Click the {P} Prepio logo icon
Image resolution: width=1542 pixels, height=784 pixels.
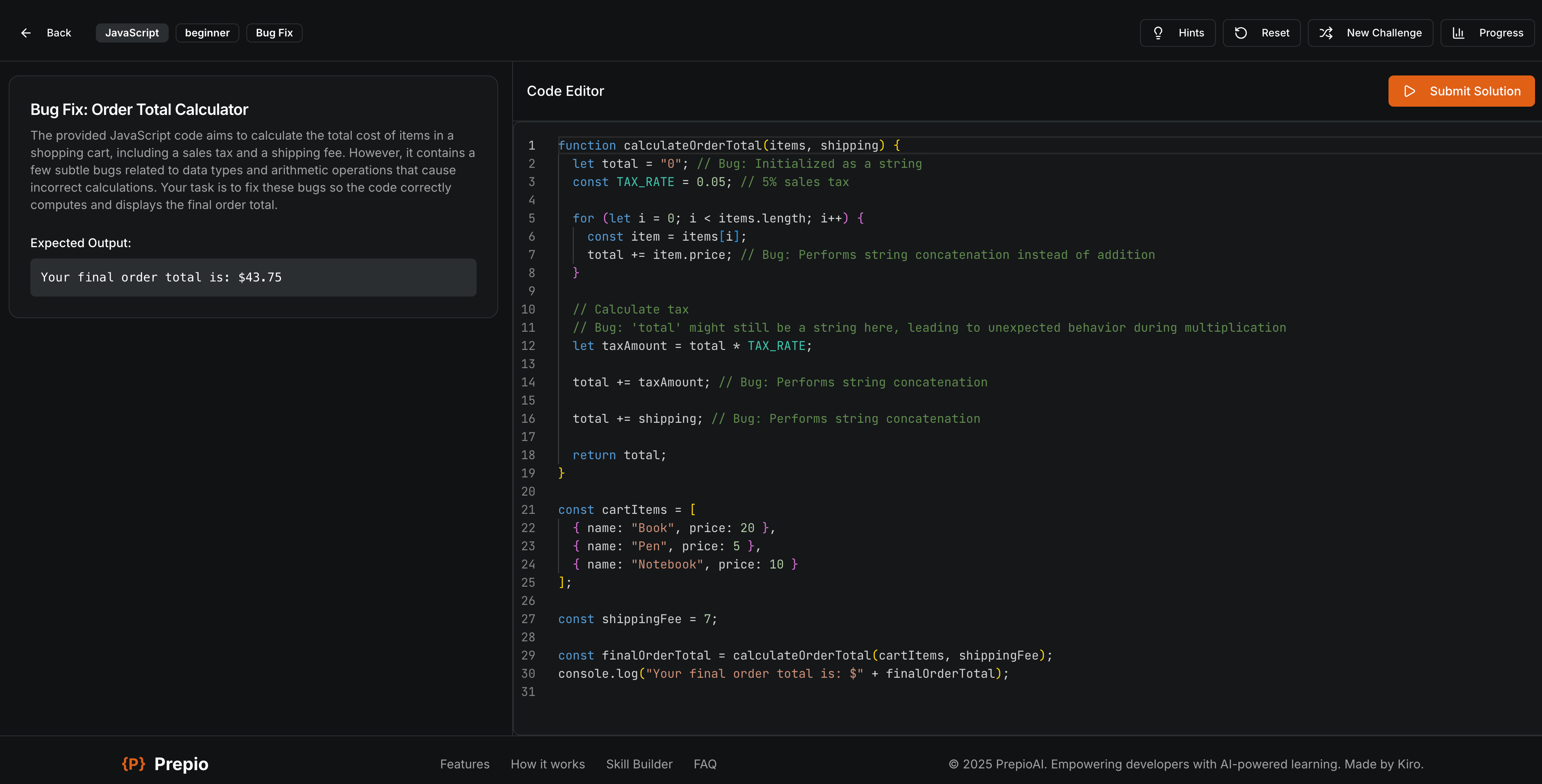[x=134, y=764]
